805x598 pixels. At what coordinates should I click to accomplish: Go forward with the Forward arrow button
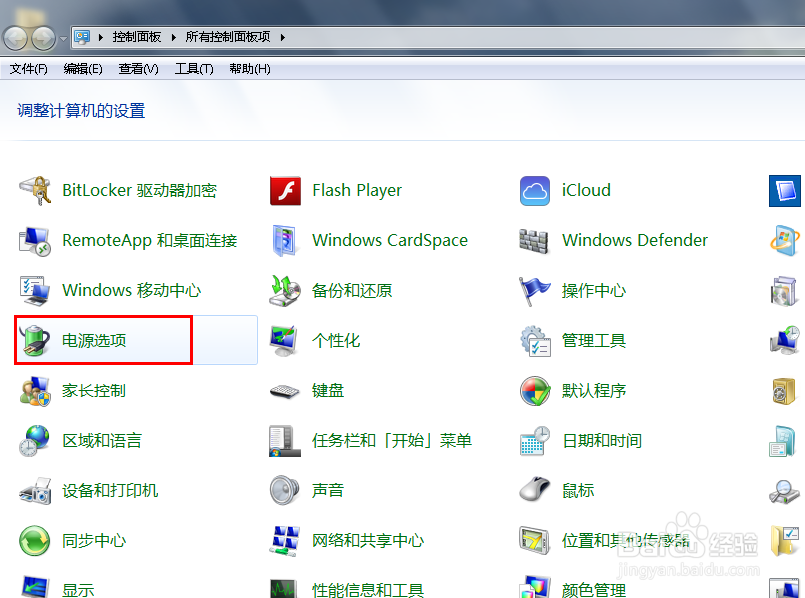(44, 38)
